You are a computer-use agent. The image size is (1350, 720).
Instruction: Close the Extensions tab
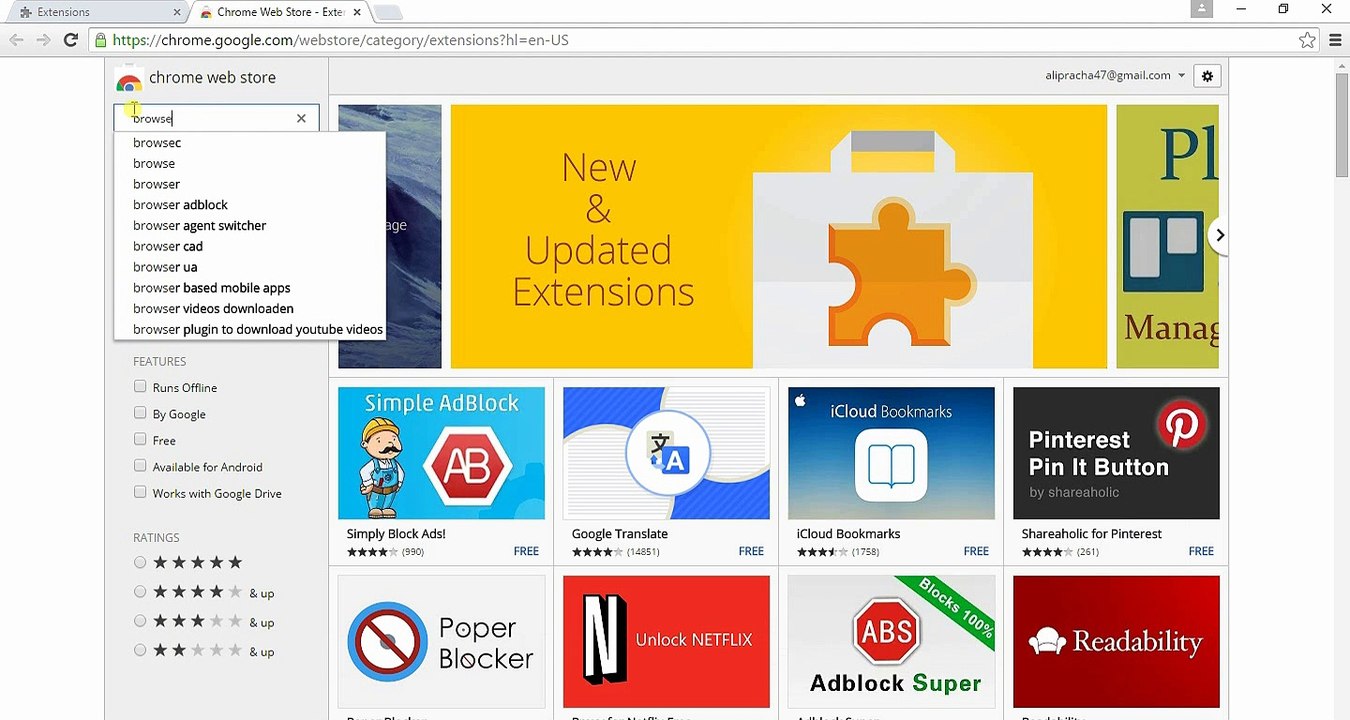178,12
